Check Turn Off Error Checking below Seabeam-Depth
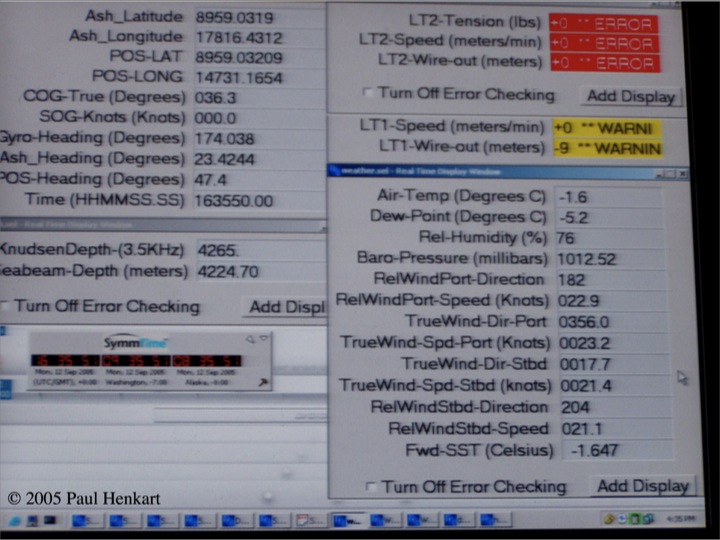Viewport: 720px width, 540px height. (x=6, y=306)
